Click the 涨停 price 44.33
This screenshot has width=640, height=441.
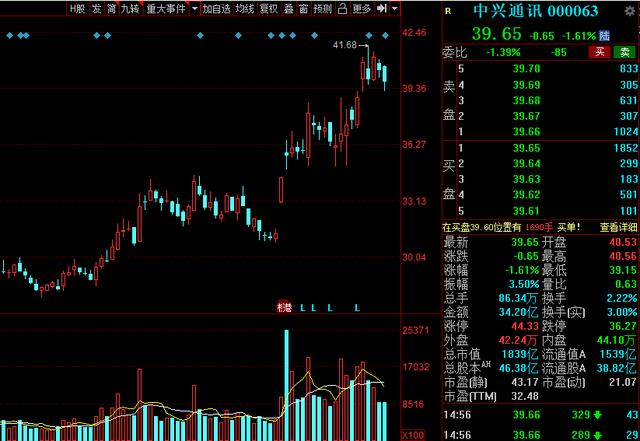[x=525, y=326]
